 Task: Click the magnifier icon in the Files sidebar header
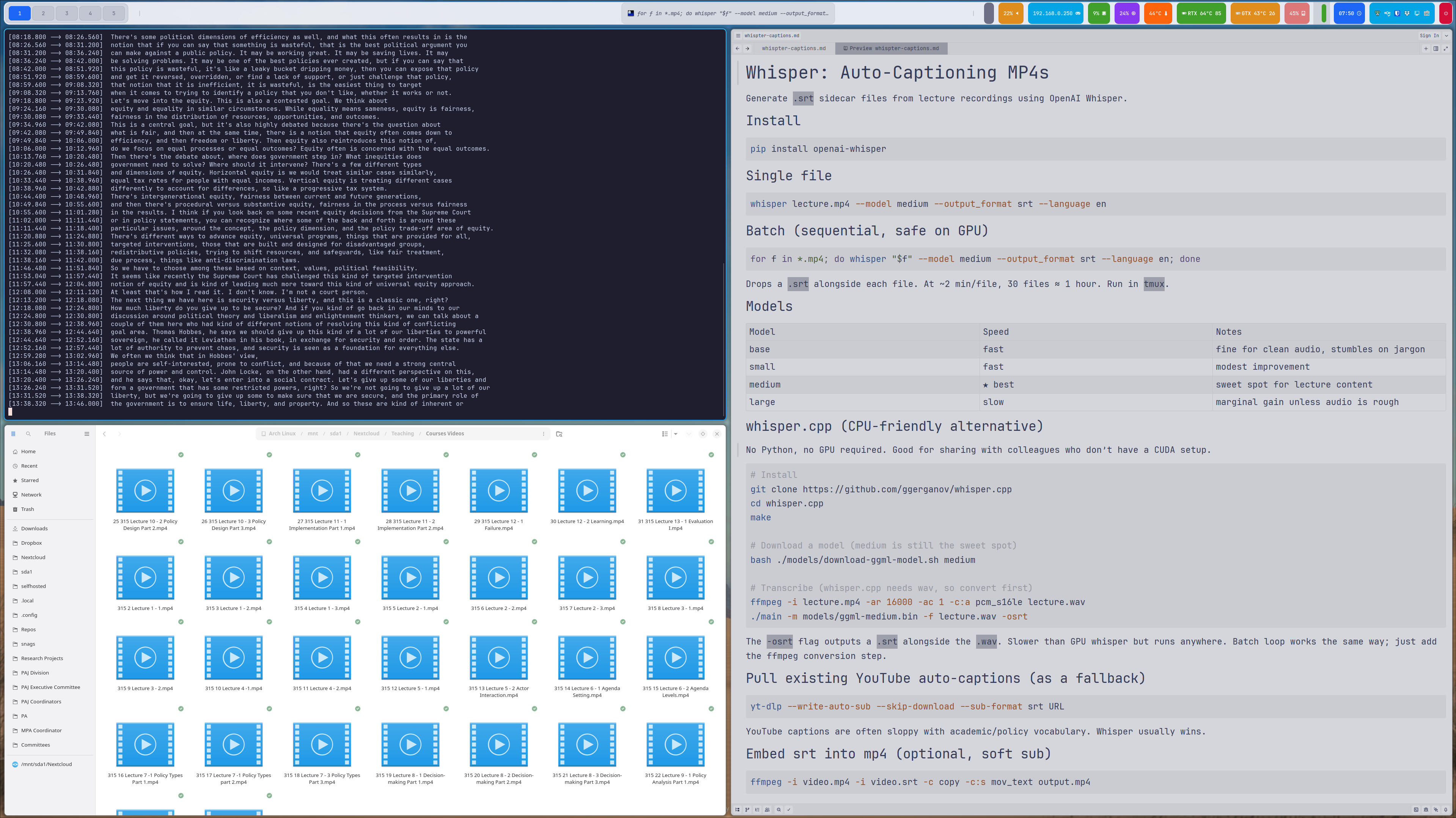pos(28,433)
